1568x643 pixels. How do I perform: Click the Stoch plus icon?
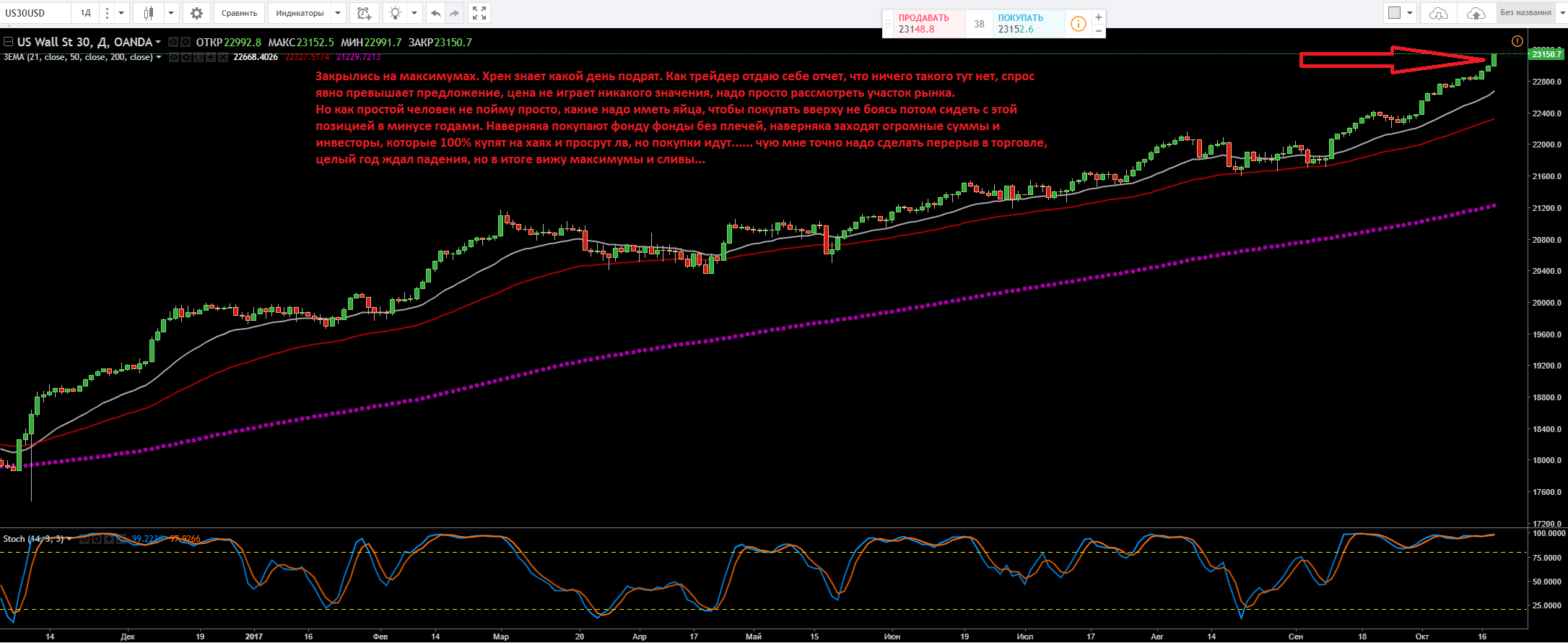point(109,539)
